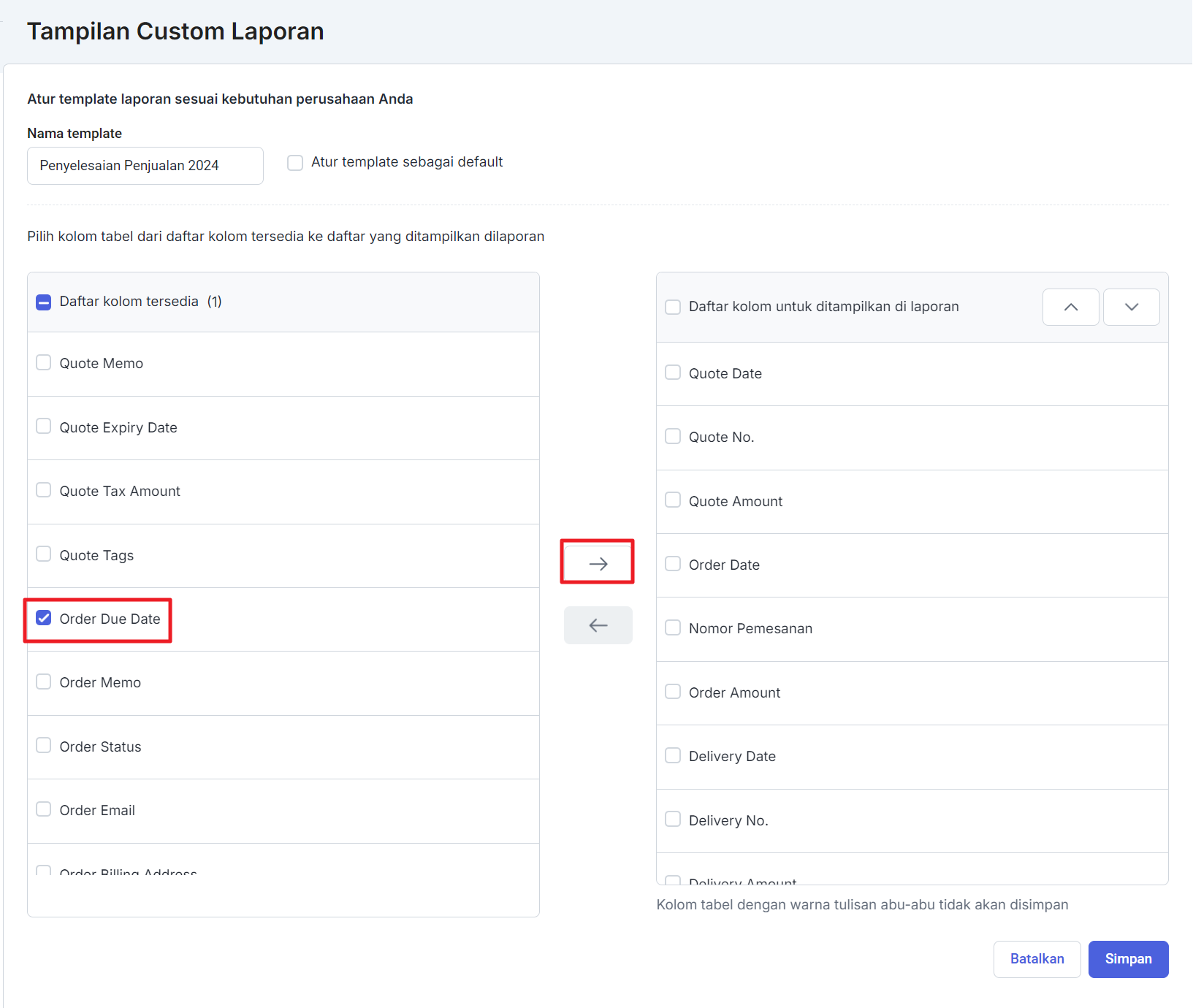Tick the Quote Memo checkbox
Screen dimensions: 1193x1008
pos(44,363)
